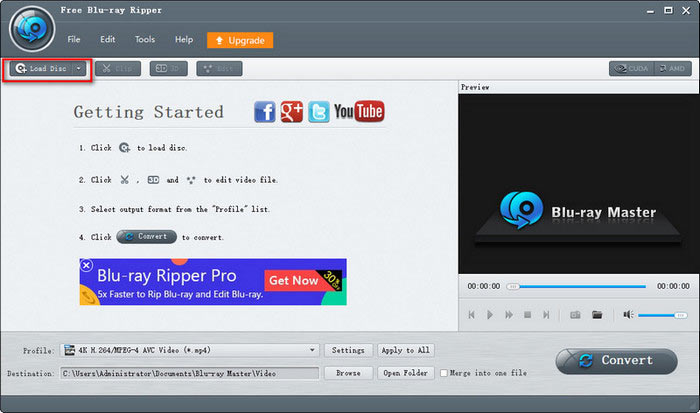Click the small Convert button in step 4
Screen dimensions: 700x413
coord(146,237)
